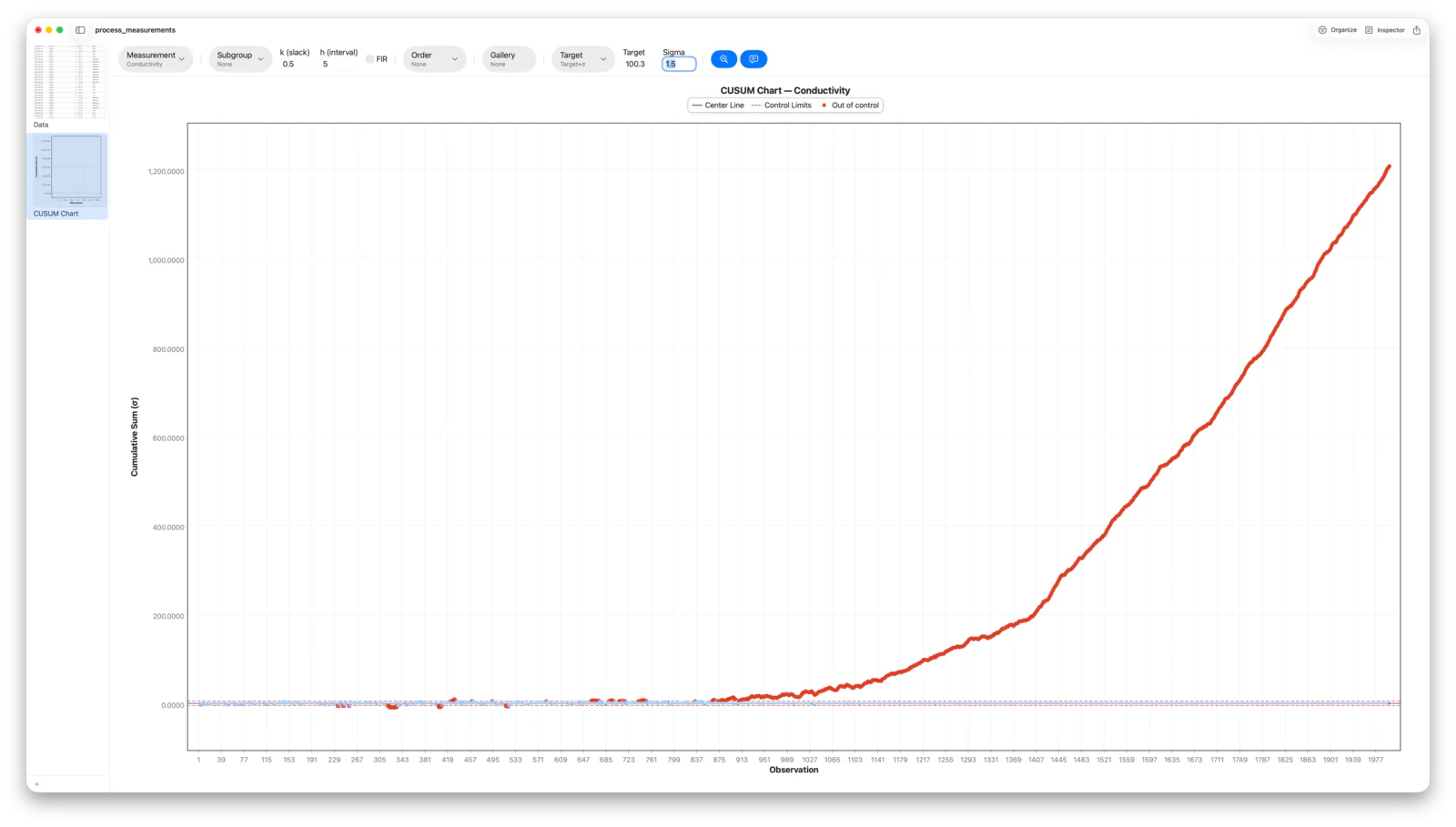1456x827 pixels.
Task: Click the process_measurements window title
Action: point(135,30)
